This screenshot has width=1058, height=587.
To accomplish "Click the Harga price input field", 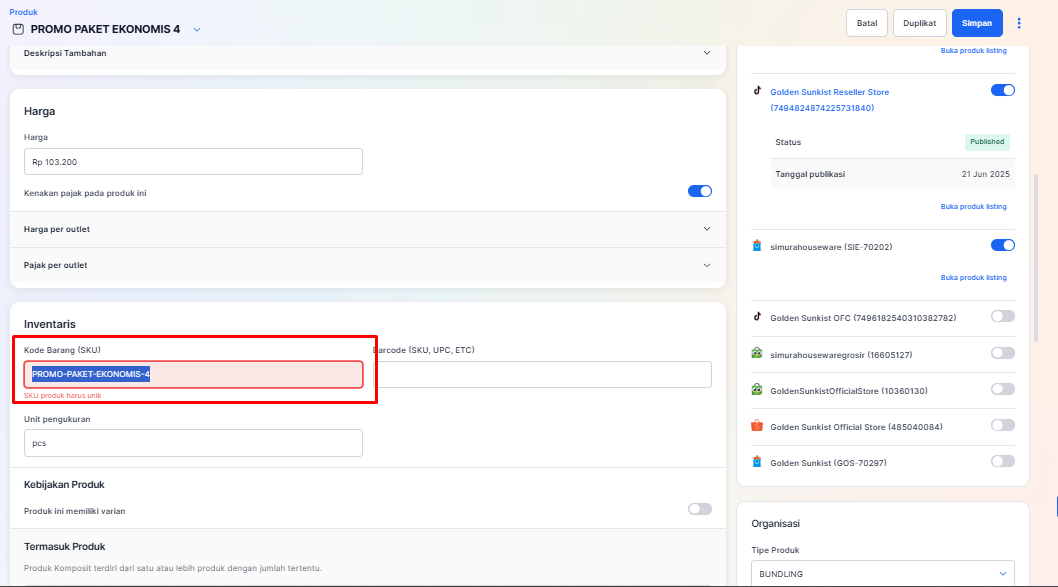I will tap(193, 162).
